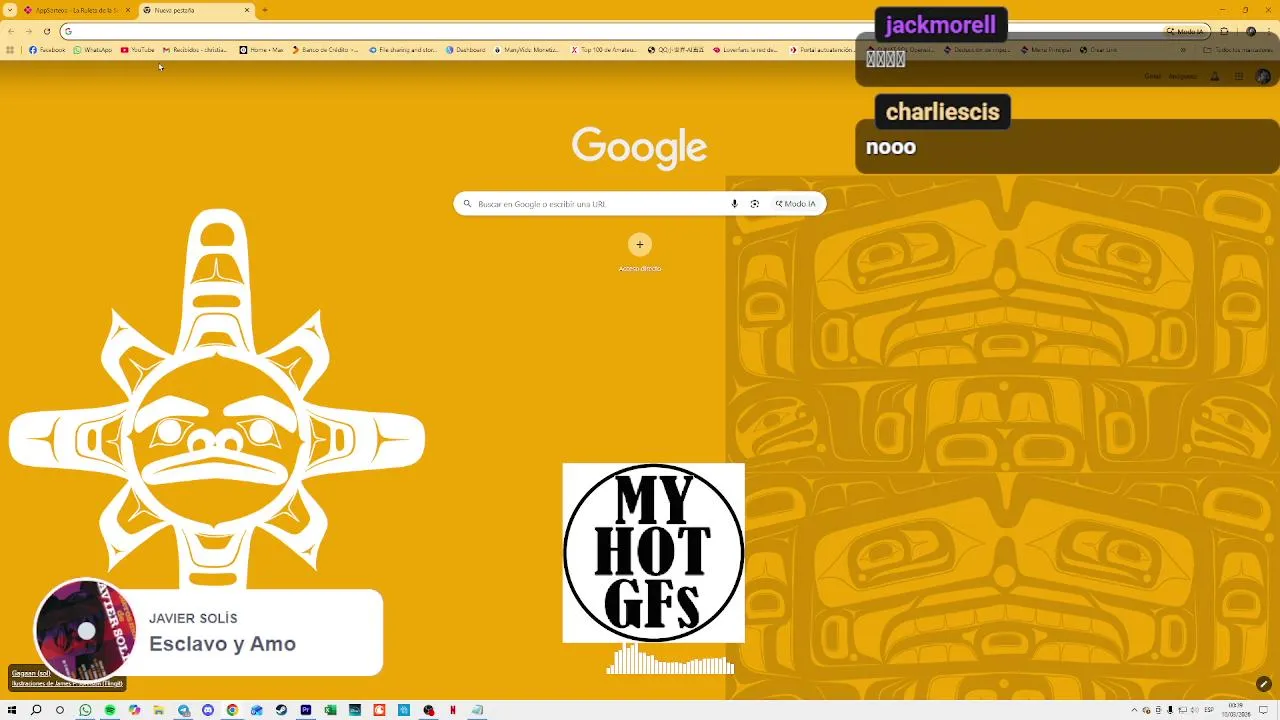Reload the page with refresh icon
Image resolution: width=1280 pixels, height=720 pixels.
click(x=46, y=31)
